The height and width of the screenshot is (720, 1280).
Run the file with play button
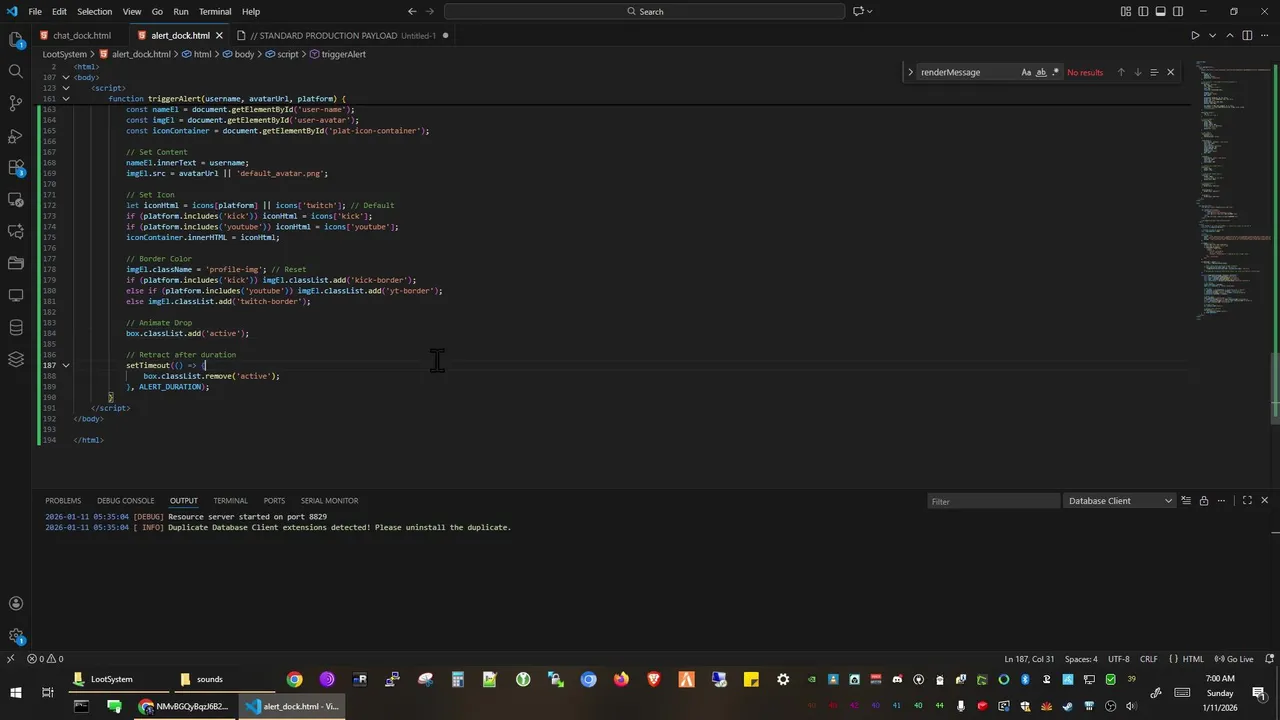[1195, 35]
